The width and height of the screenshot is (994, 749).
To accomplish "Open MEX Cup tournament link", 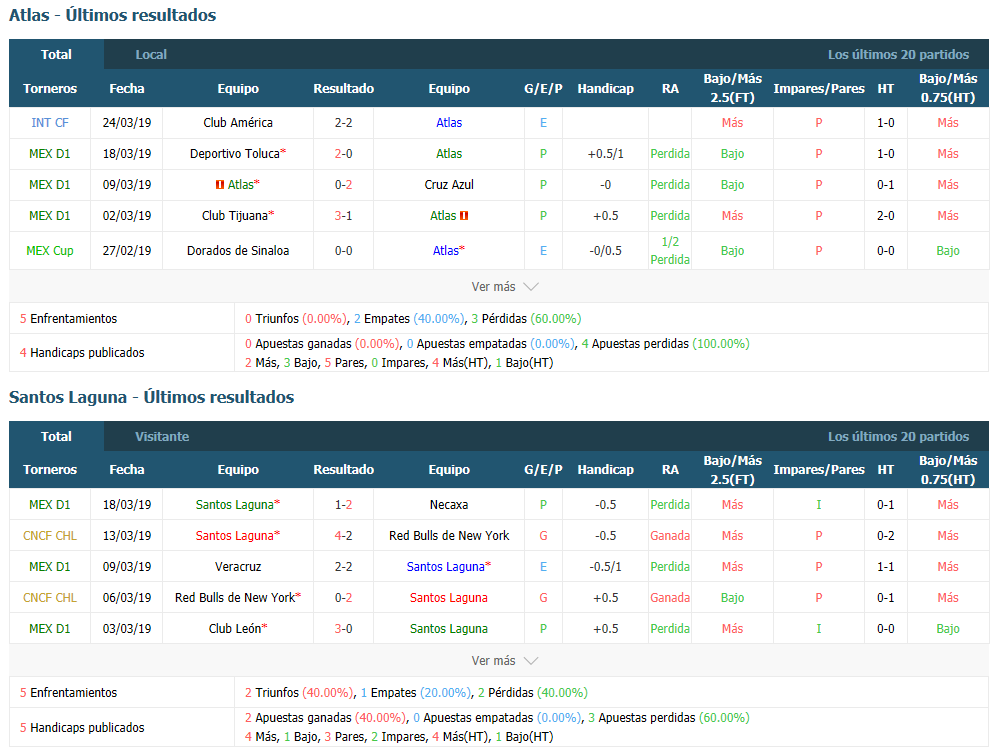I will 50,251.
